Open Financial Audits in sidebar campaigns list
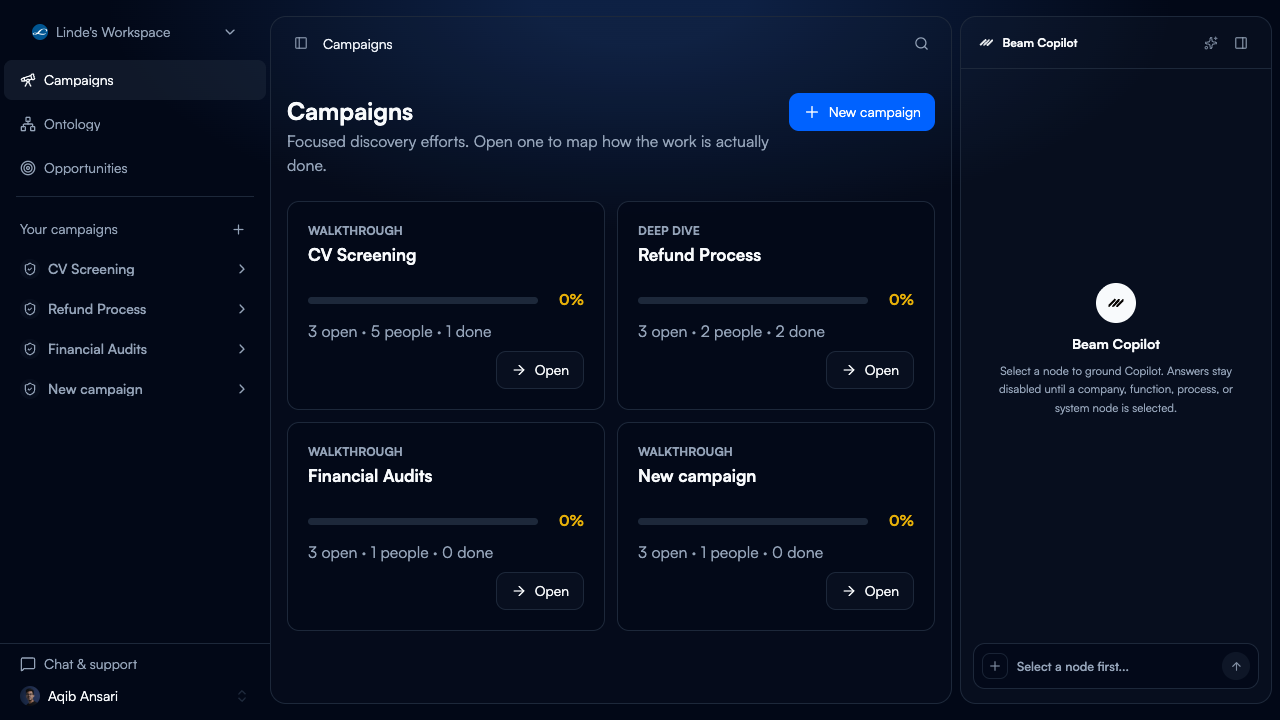This screenshot has width=1280, height=720. pos(135,349)
